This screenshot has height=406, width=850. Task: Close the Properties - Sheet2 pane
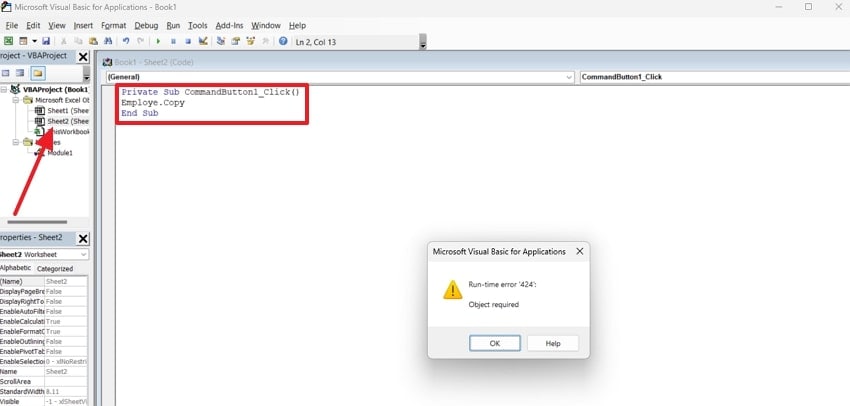(83, 239)
